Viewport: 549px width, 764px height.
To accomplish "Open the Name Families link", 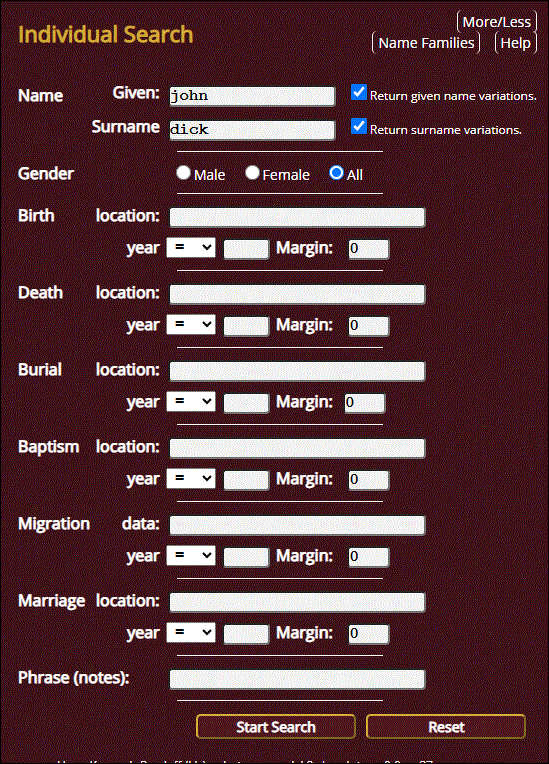I will (426, 43).
